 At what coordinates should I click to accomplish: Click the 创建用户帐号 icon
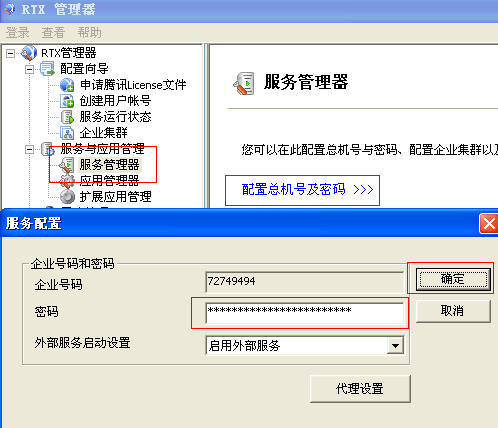click(67, 101)
